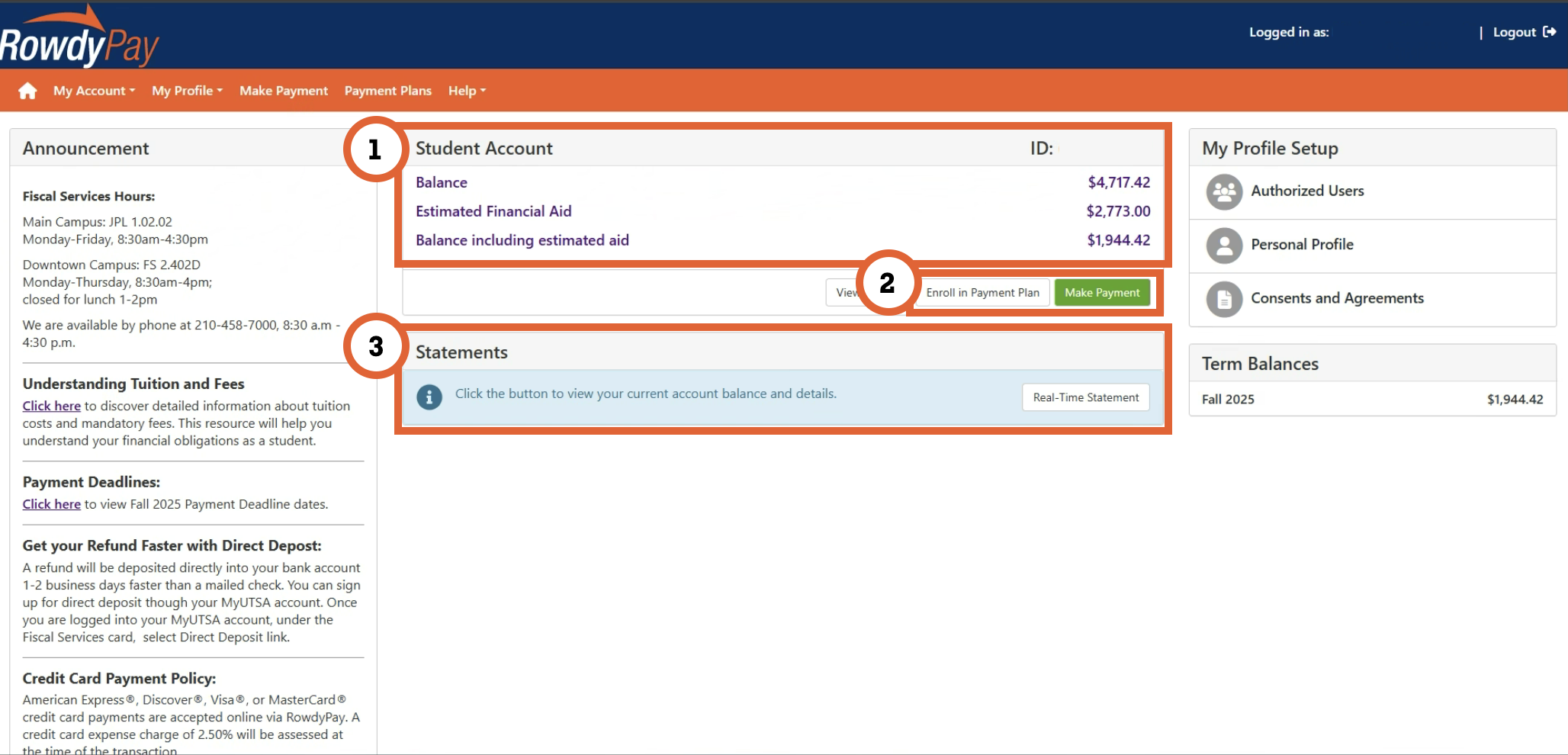Click the Personal Profile avatar icon
1568x755 pixels.
pos(1224,246)
